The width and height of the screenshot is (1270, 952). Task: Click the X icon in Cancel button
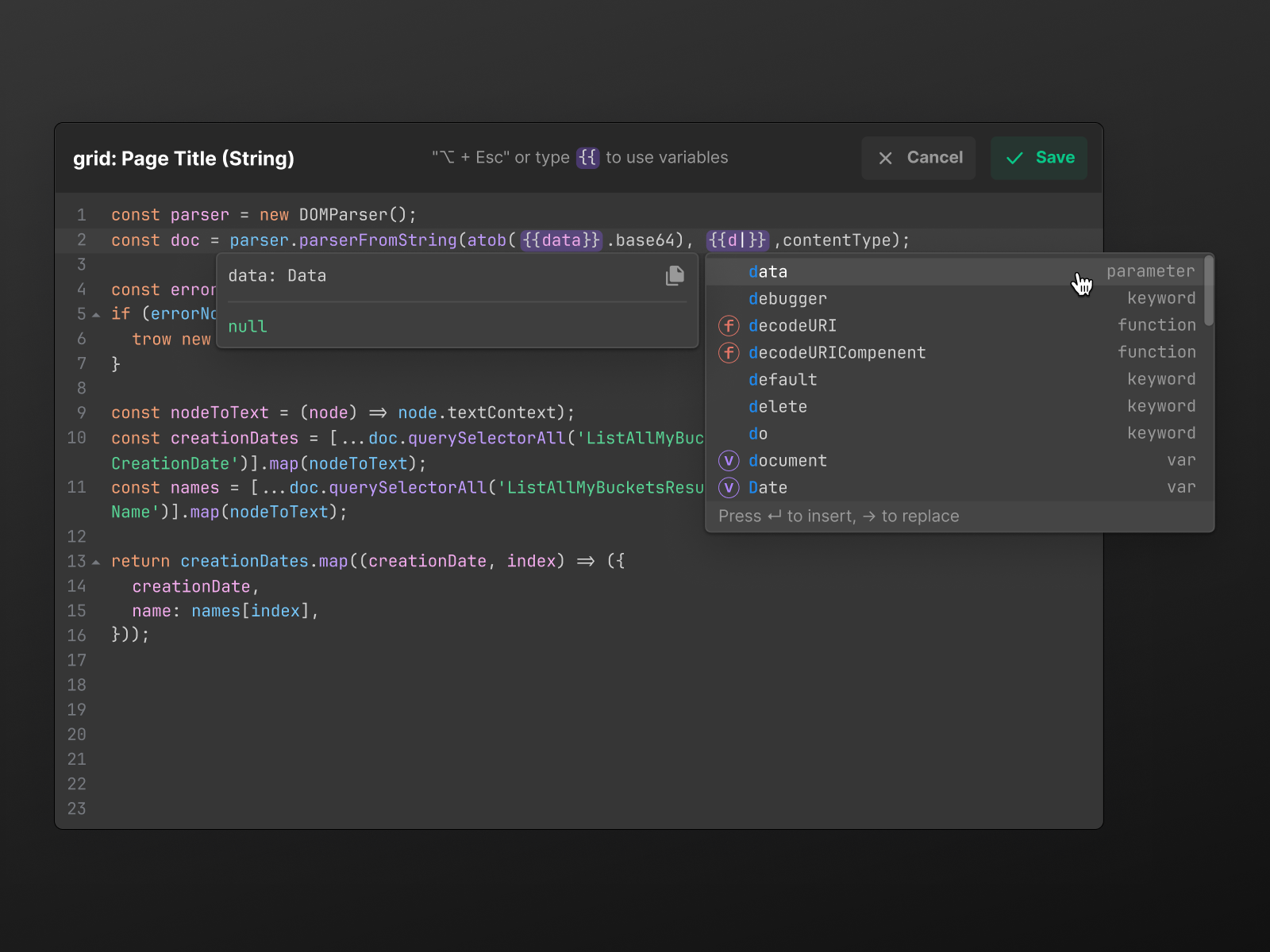coord(886,159)
